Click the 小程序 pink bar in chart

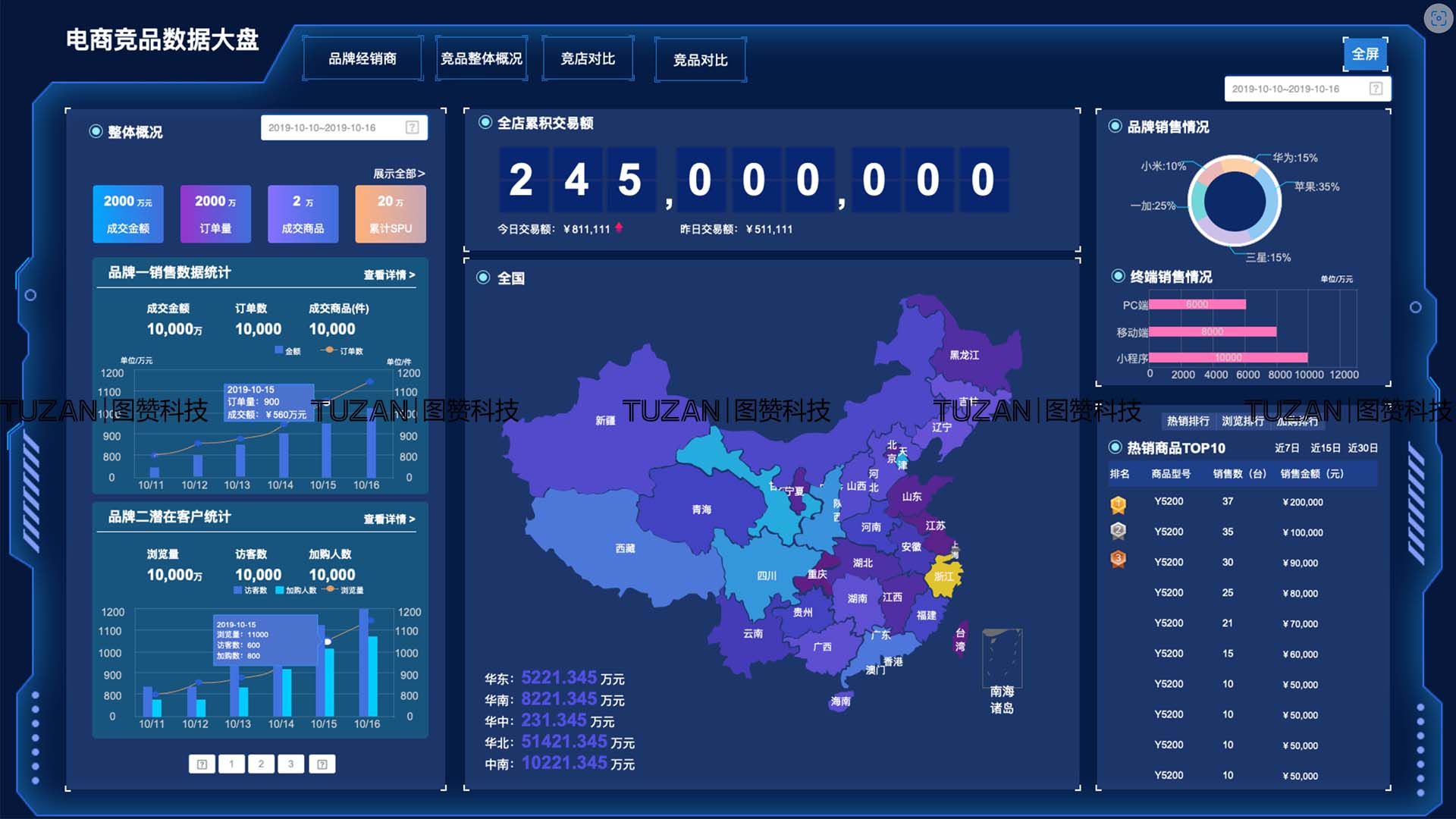1228,357
